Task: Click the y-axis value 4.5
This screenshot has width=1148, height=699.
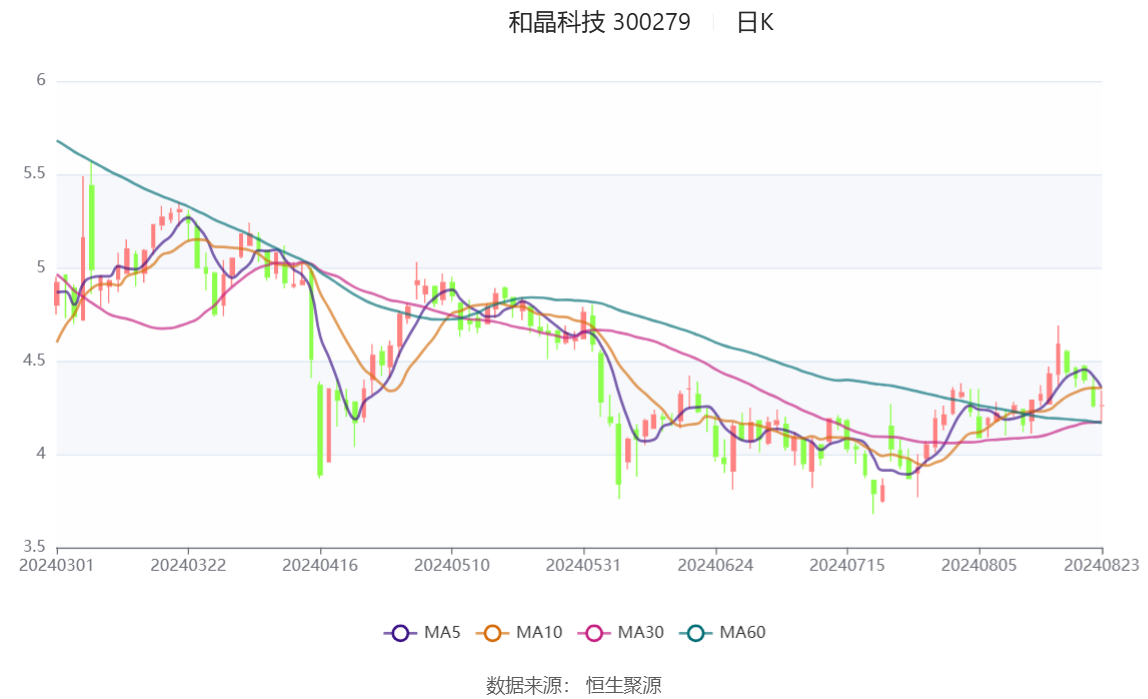Action: (34, 360)
